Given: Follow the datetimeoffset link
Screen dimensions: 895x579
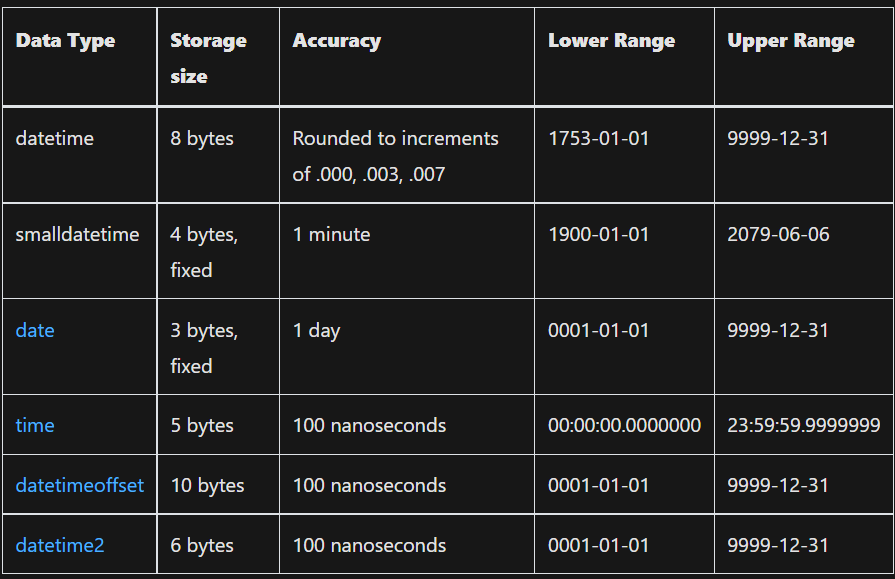Looking at the screenshot, I should tap(80, 485).
